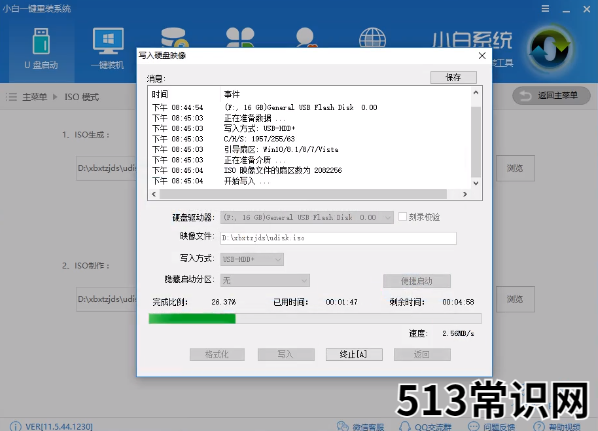Screen dimensions: 598x431
Task: Click the 格式化 format button
Action: click(x=217, y=354)
